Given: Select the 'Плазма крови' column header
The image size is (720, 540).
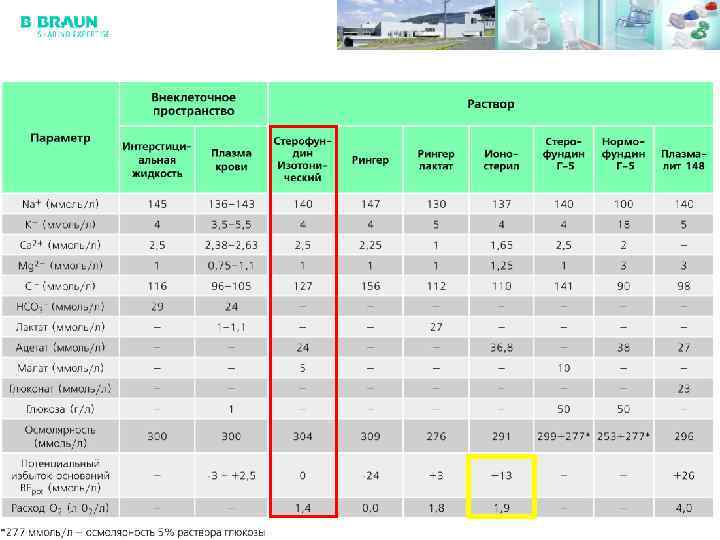Looking at the screenshot, I should coord(231,159).
